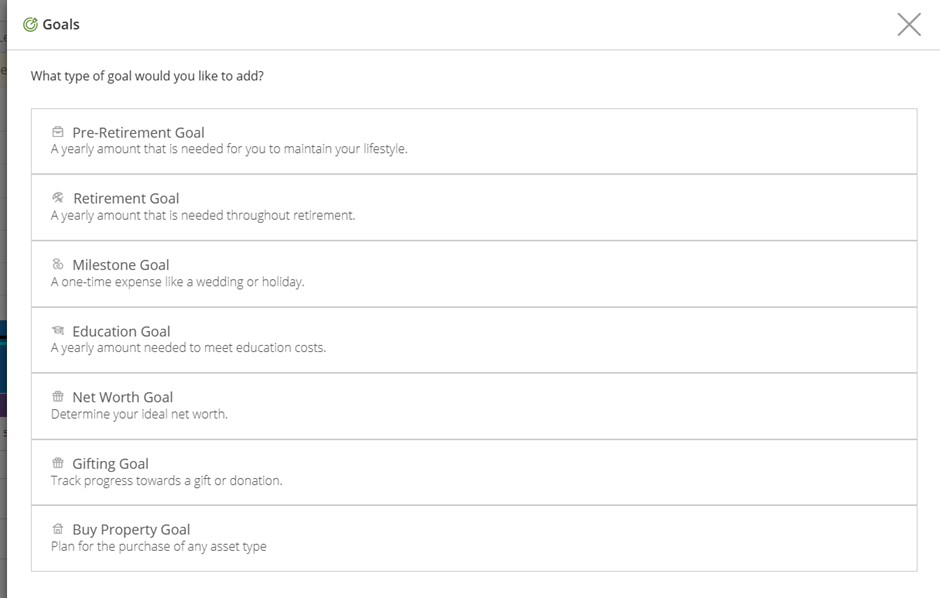Click the Milestone Goal rings icon
This screenshot has width=940, height=598.
click(x=58, y=264)
